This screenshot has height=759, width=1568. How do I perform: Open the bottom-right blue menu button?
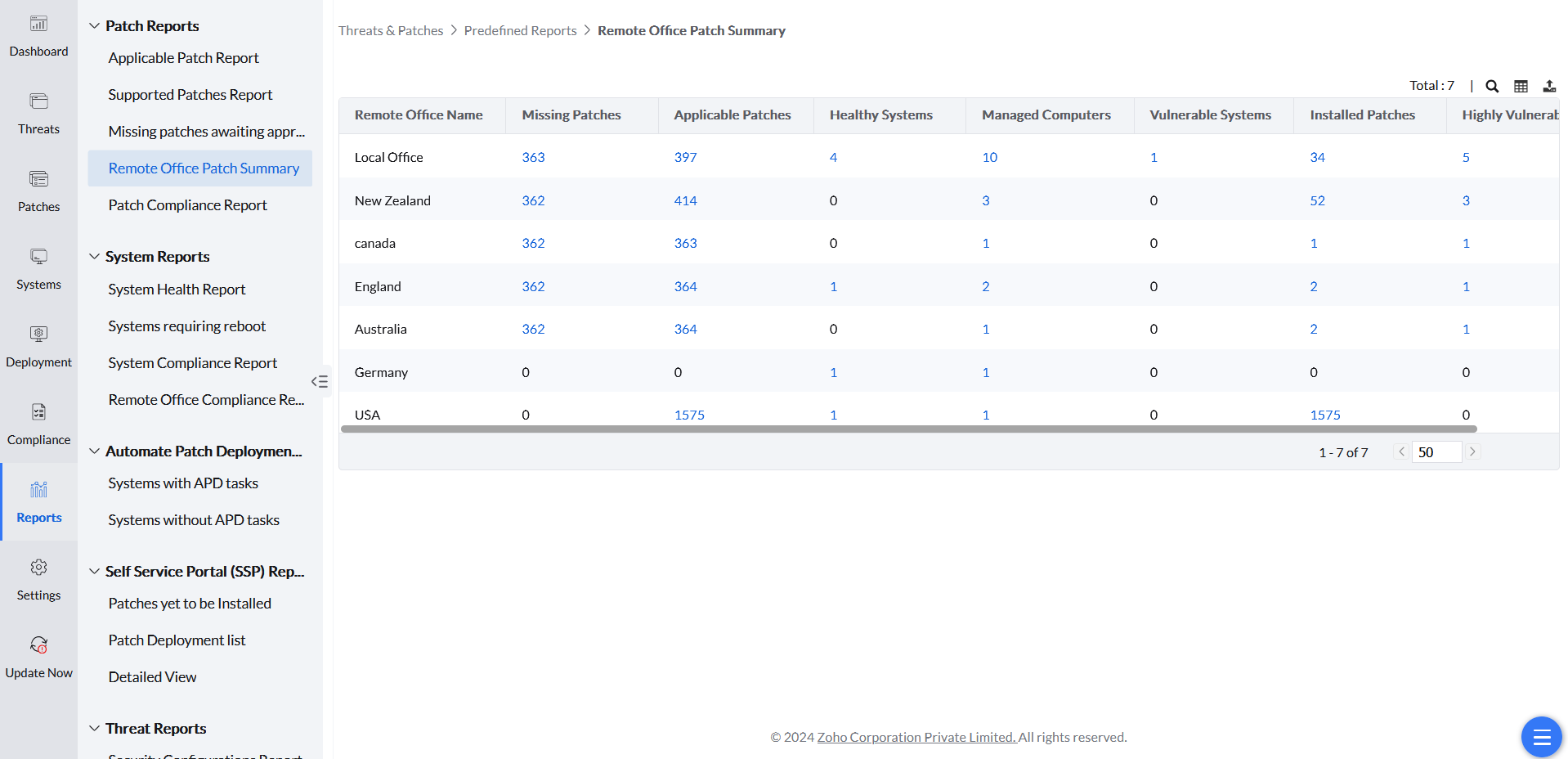(1541, 737)
